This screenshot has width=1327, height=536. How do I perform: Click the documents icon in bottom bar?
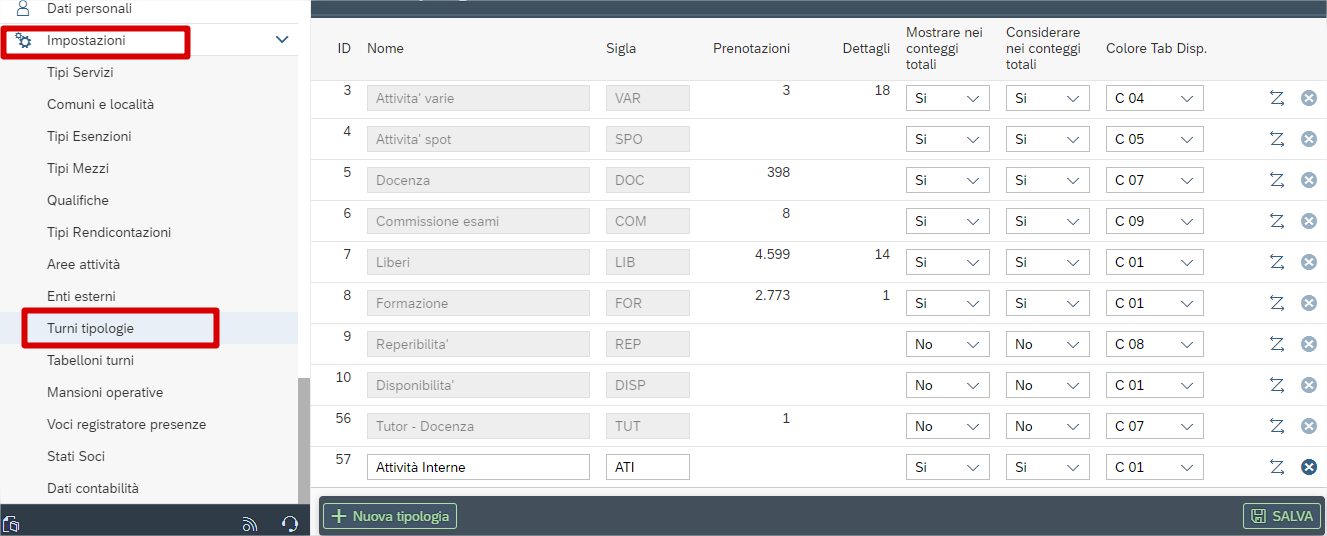pos(12,523)
